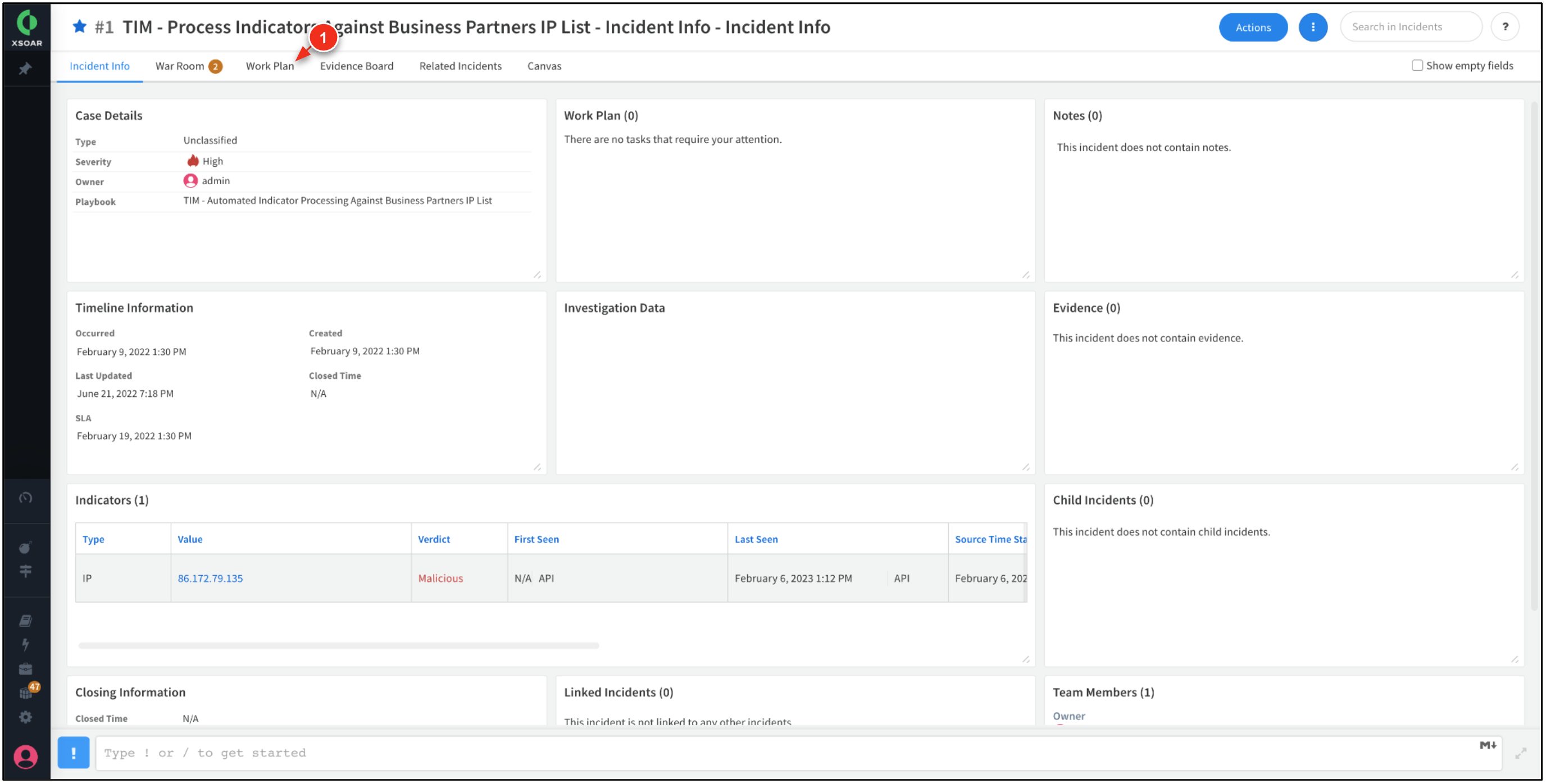Open the Canvas tab
Viewport: 1546px width, 784px height.
544,66
